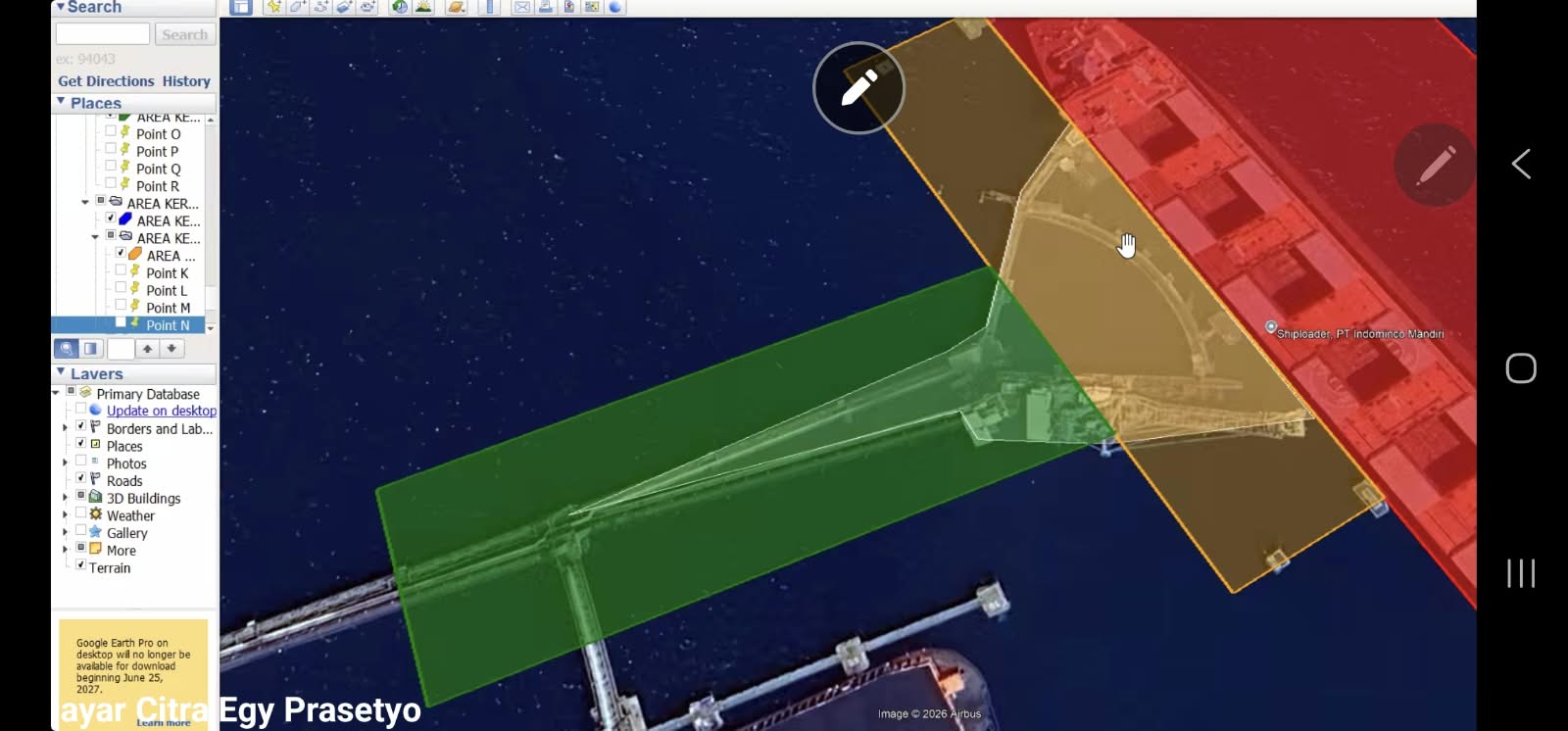This screenshot has width=1568, height=731.
Task: Open the Update on desktop link
Action: tap(162, 411)
